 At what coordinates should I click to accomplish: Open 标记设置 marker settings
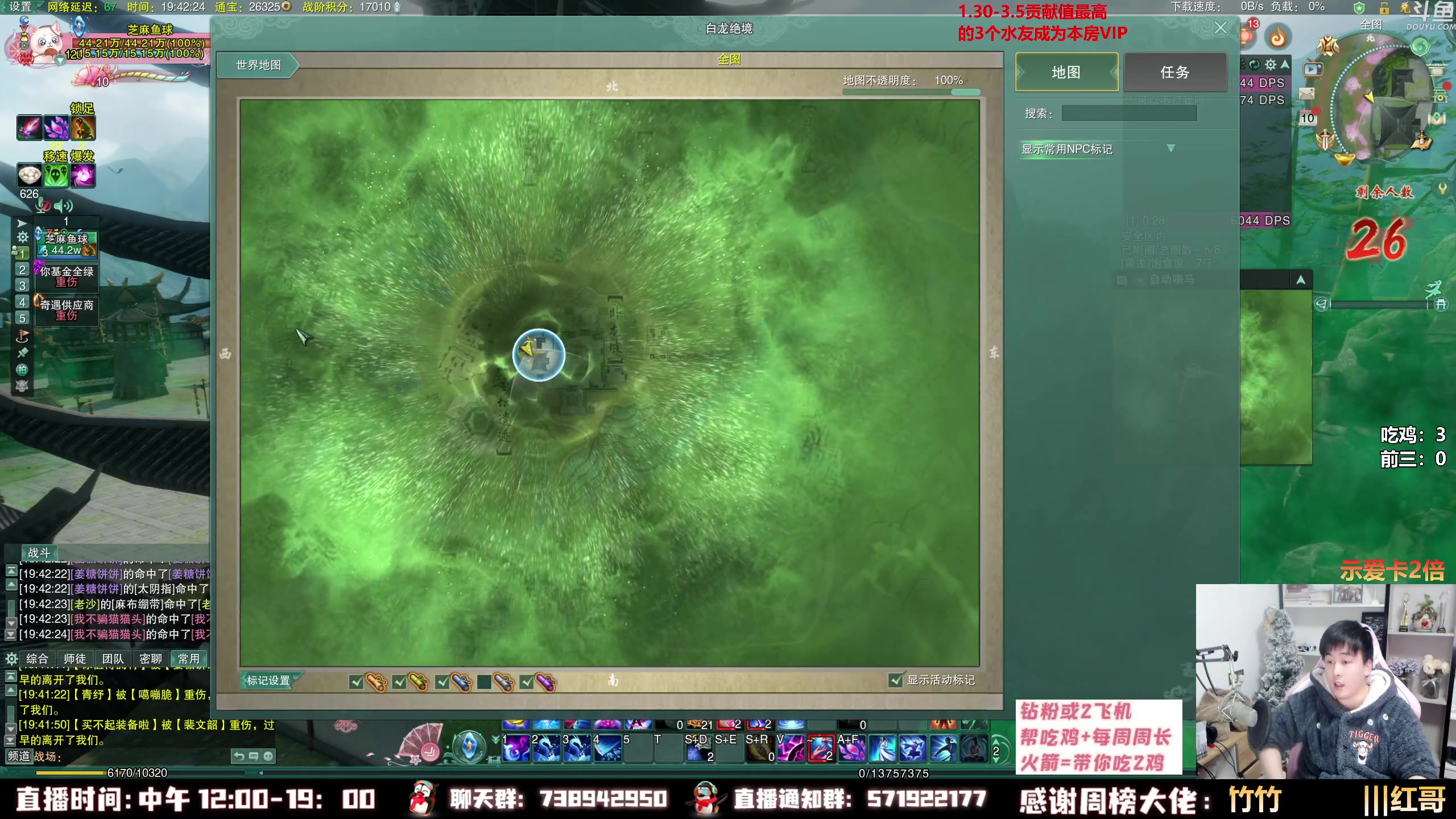click(x=268, y=680)
